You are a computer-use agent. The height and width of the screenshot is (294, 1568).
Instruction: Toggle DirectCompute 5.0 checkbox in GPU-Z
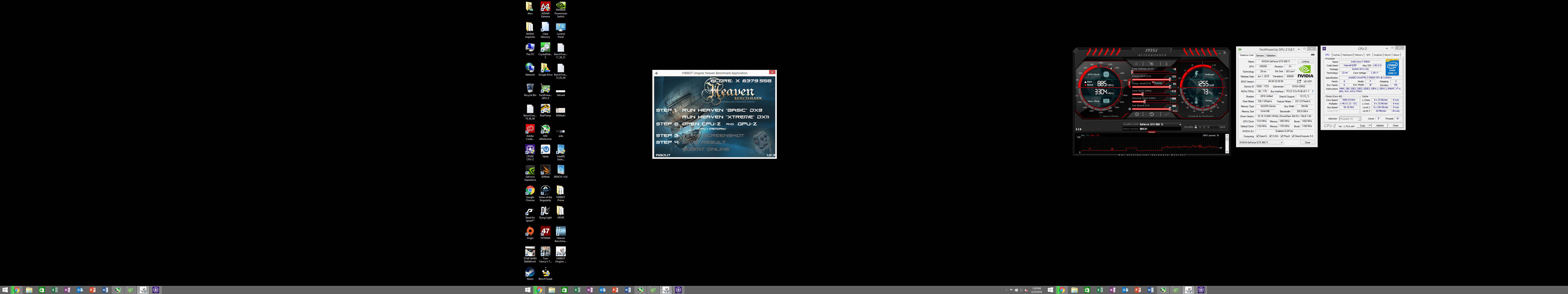pyautogui.click(x=1293, y=136)
